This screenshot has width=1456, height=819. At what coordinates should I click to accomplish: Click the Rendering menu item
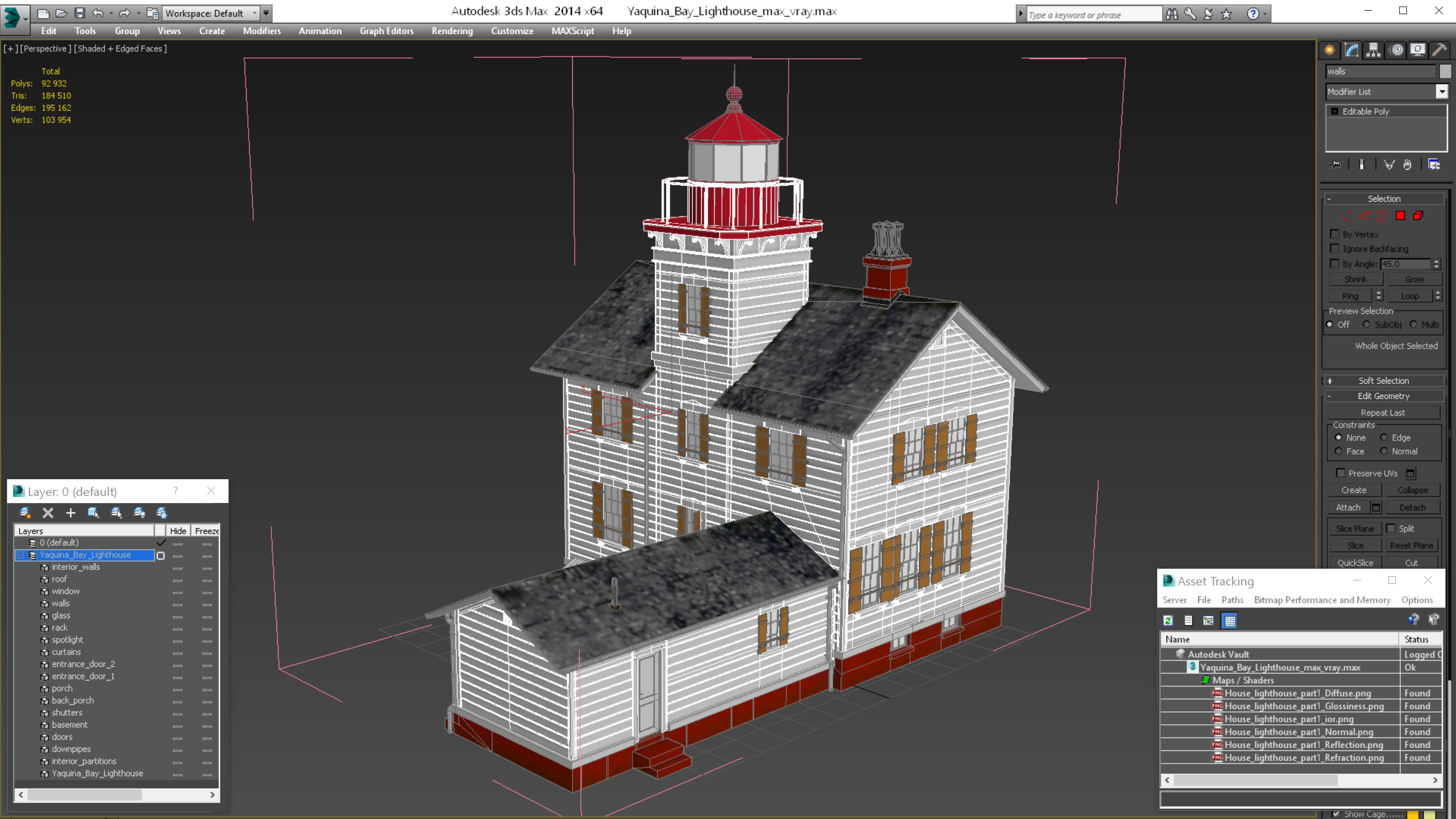click(x=452, y=31)
